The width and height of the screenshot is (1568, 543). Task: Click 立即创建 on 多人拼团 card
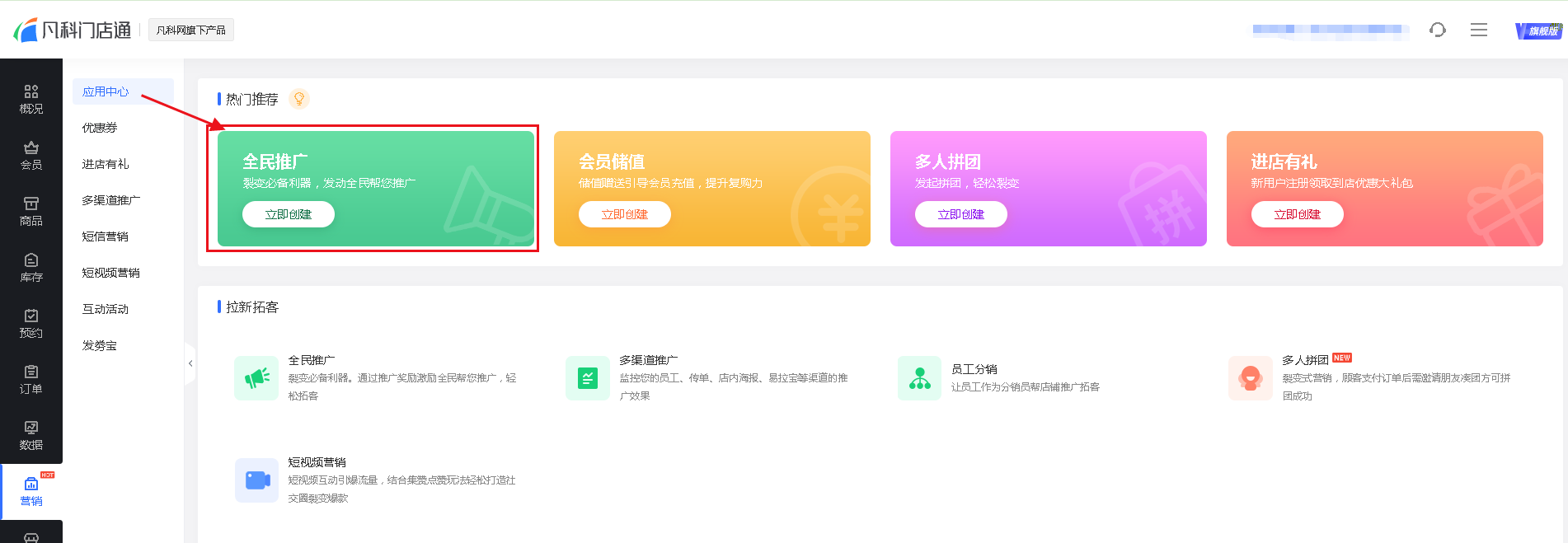961,214
